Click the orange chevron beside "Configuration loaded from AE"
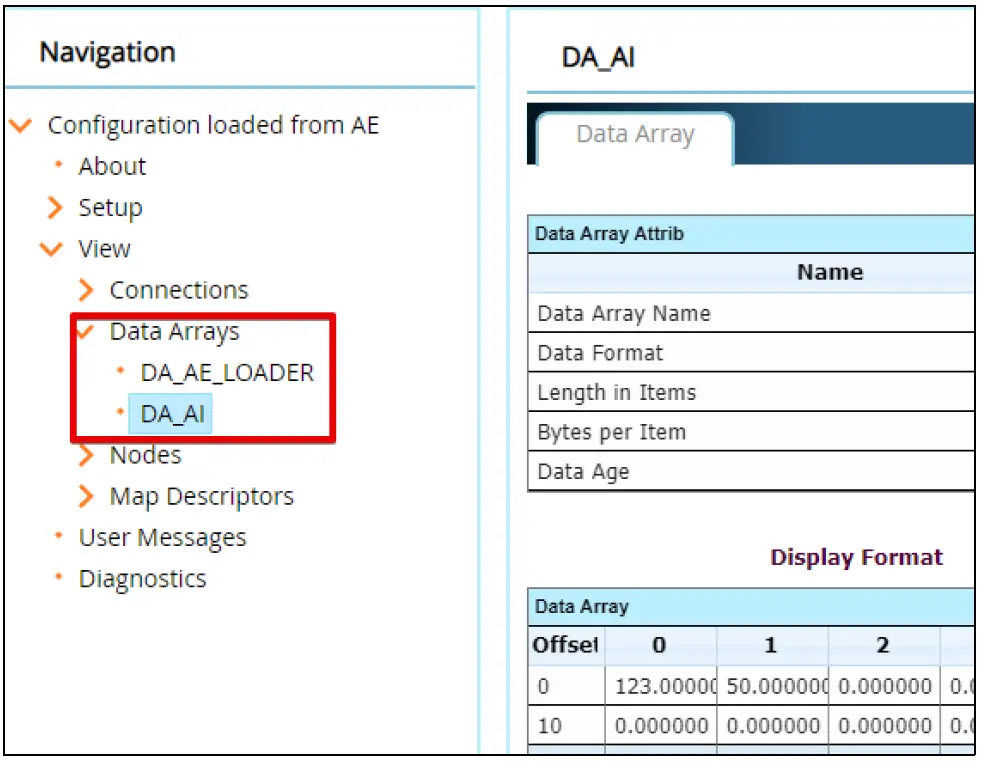The height and width of the screenshot is (764, 984). [x=21, y=125]
